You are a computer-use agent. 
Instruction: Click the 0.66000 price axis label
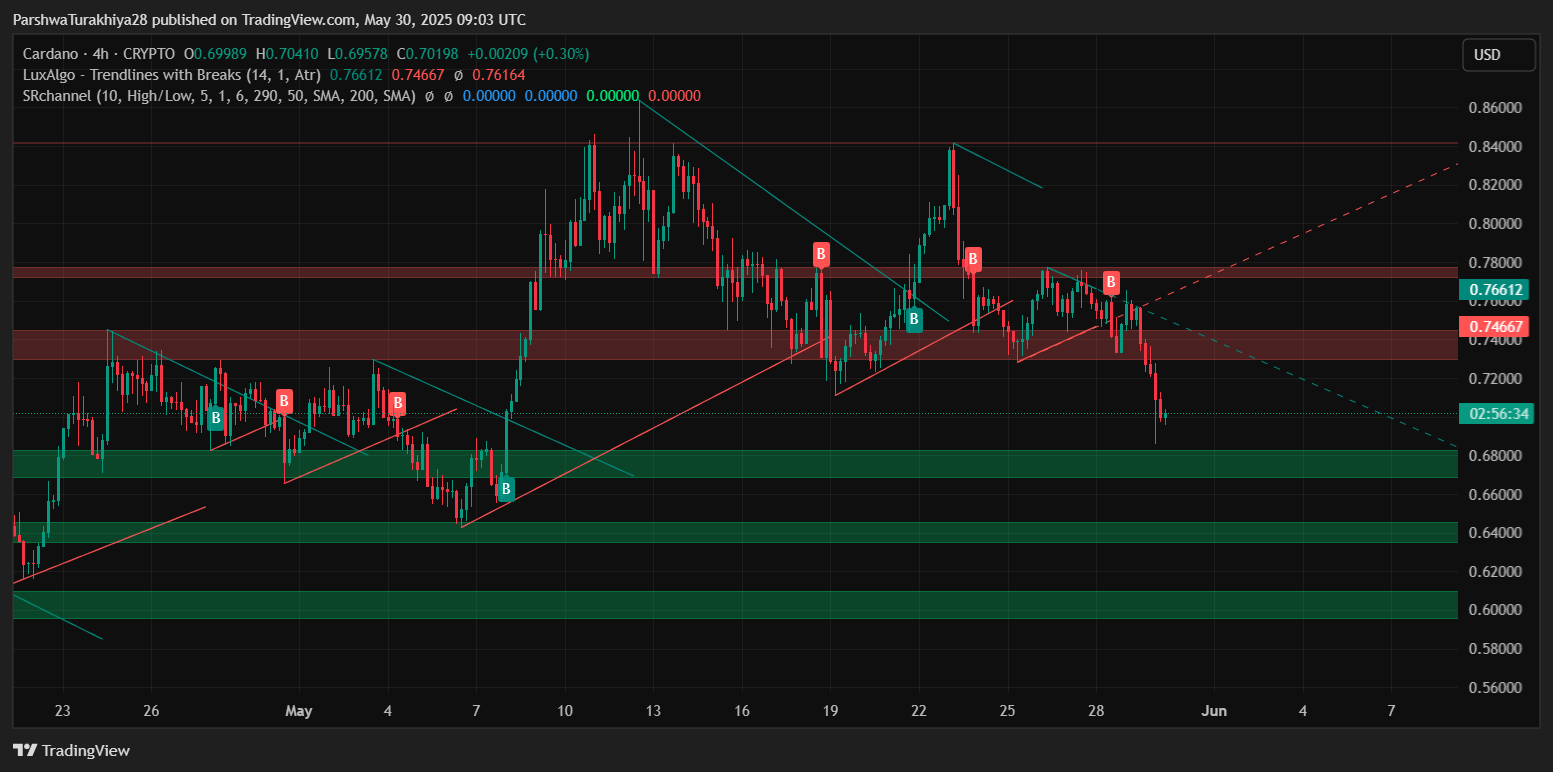[1495, 495]
